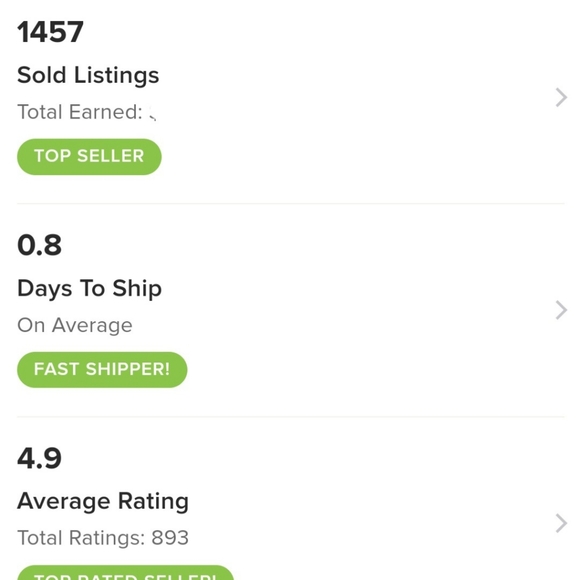
Task: Open the Average Rating heading
Action: (x=103, y=501)
